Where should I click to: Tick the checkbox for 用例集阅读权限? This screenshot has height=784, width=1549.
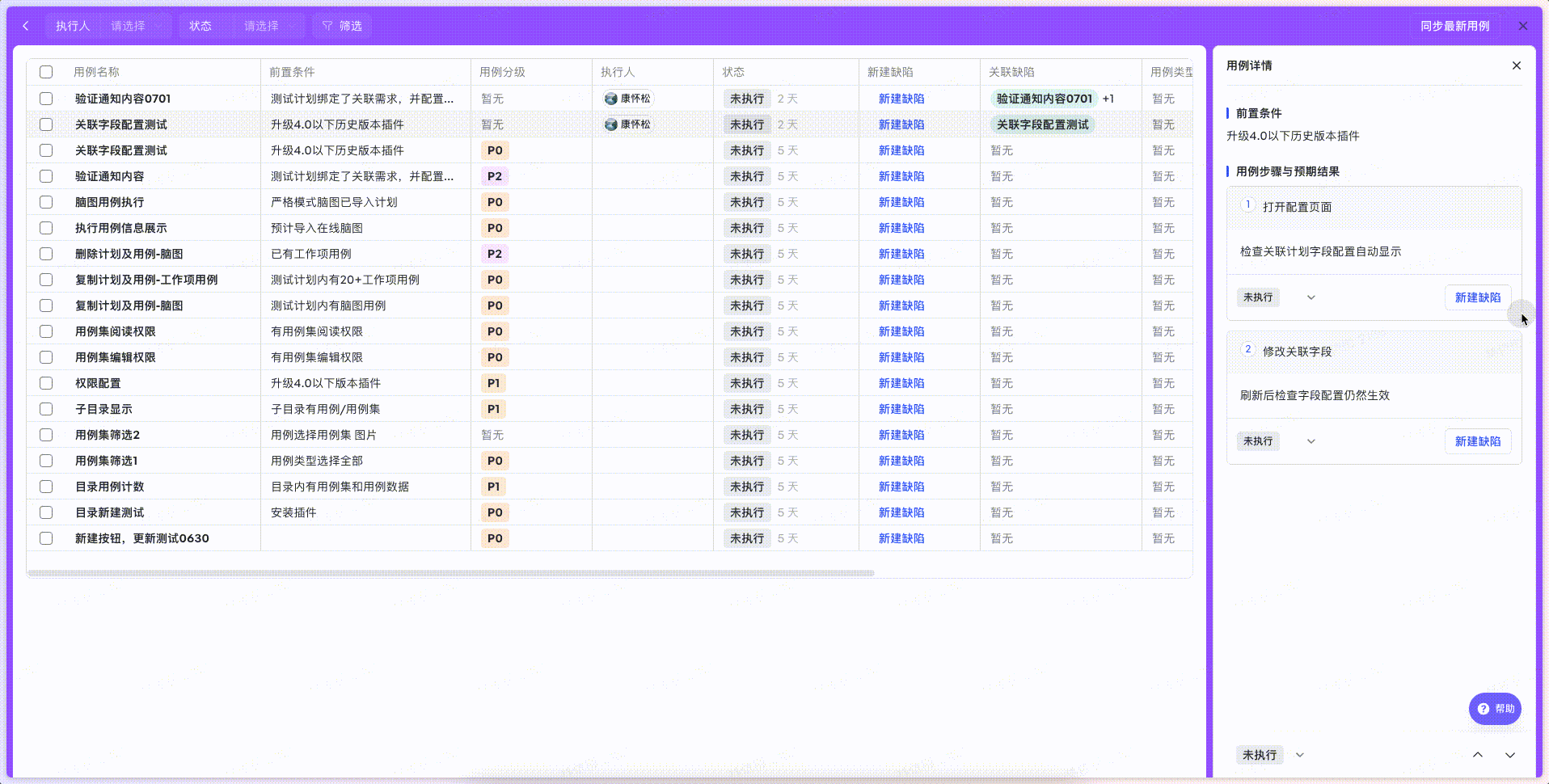pos(46,331)
